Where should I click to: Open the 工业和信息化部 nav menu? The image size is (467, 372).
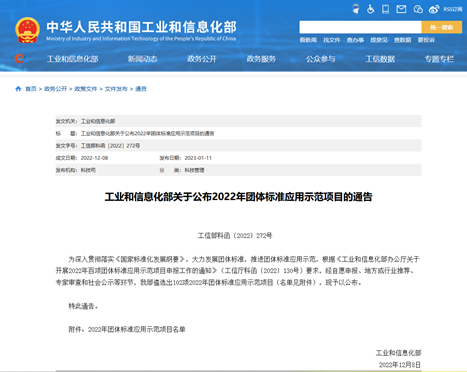coord(73,59)
